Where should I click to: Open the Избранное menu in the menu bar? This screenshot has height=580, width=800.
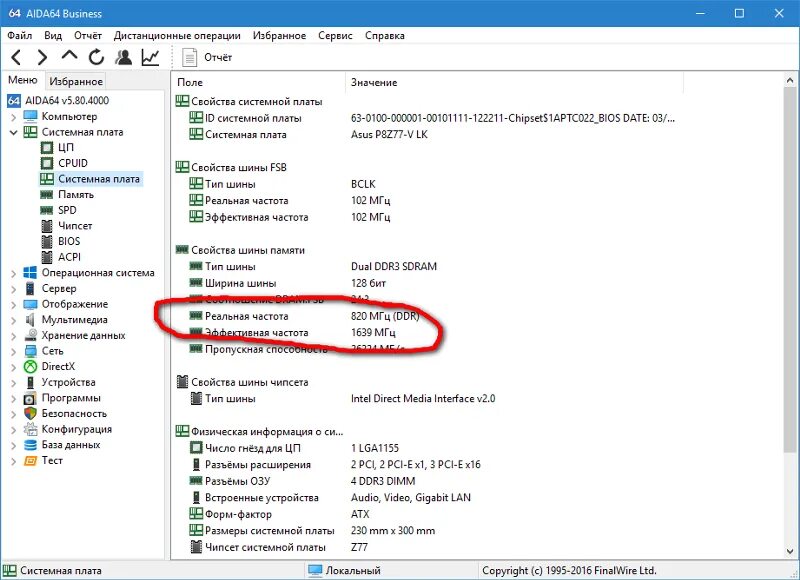[x=279, y=36]
